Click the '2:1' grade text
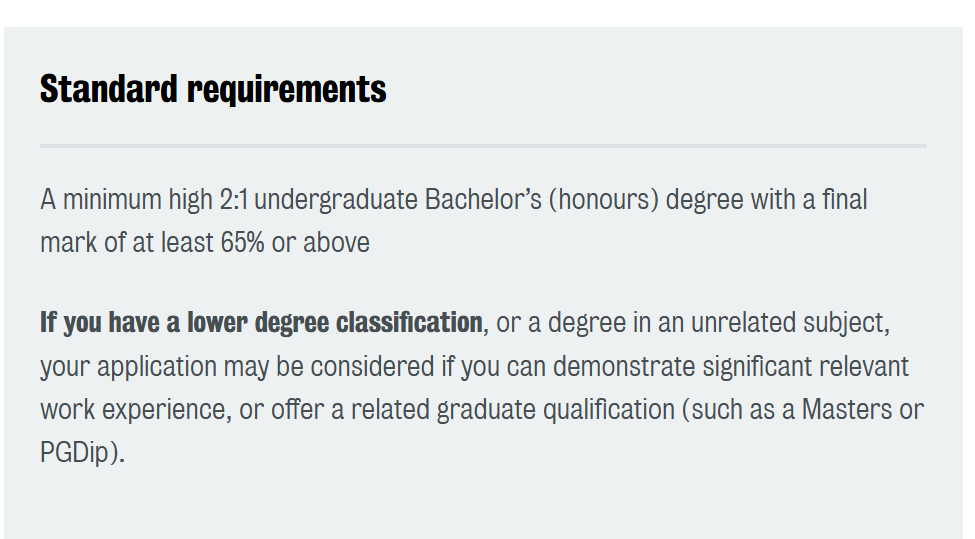975x539 pixels. [234, 200]
